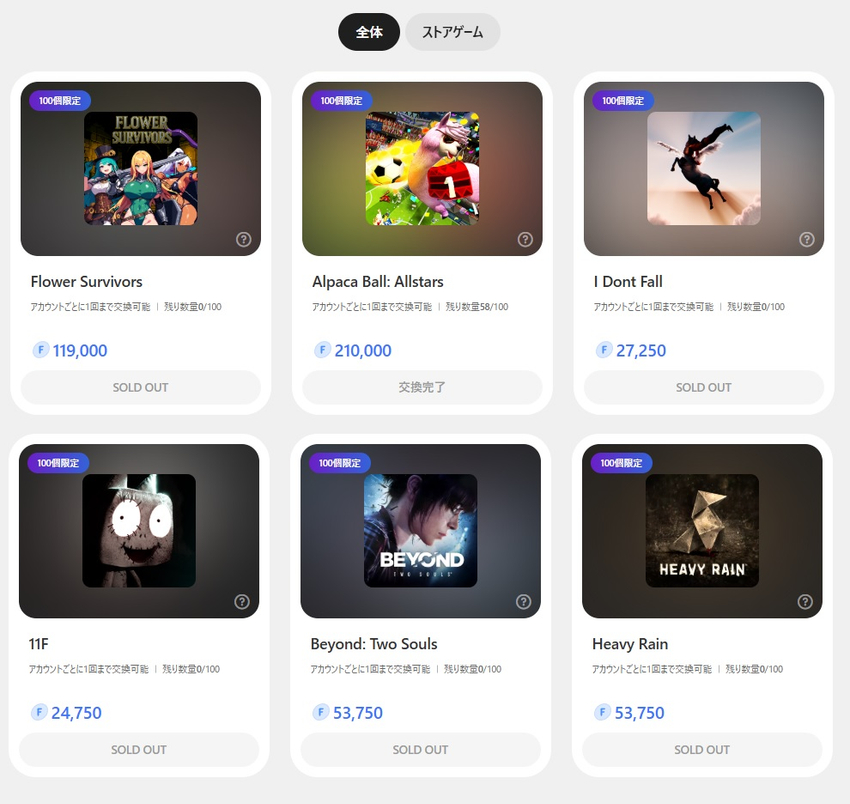The width and height of the screenshot is (850, 804).
Task: Open the Flower Survivors game thumbnail
Action: (x=140, y=168)
